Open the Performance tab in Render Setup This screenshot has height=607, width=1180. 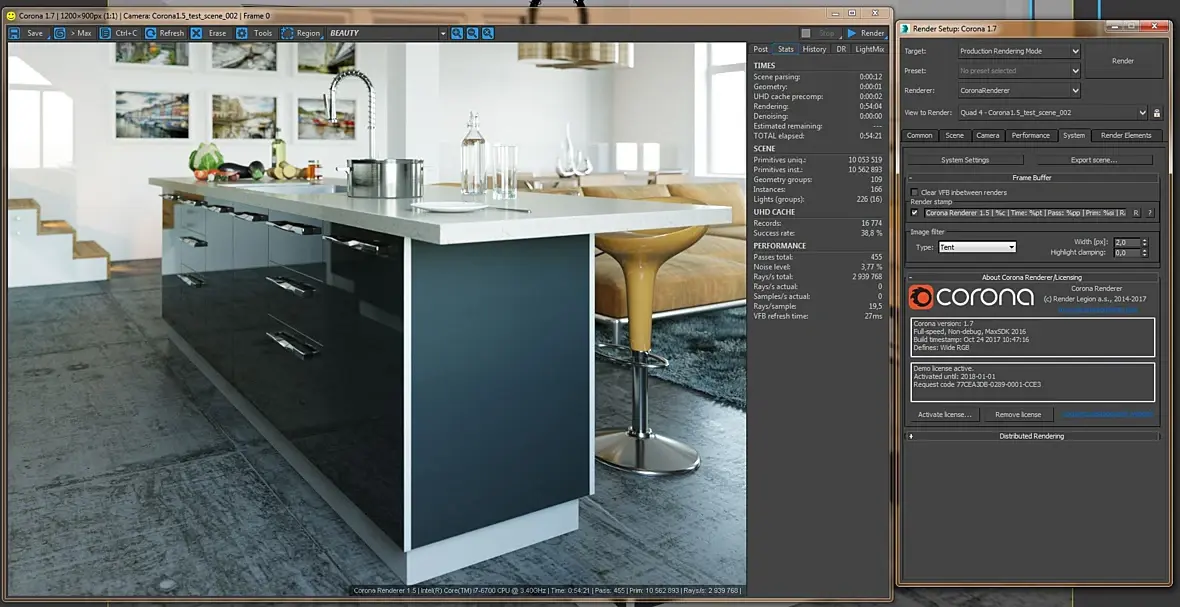tap(1030, 135)
